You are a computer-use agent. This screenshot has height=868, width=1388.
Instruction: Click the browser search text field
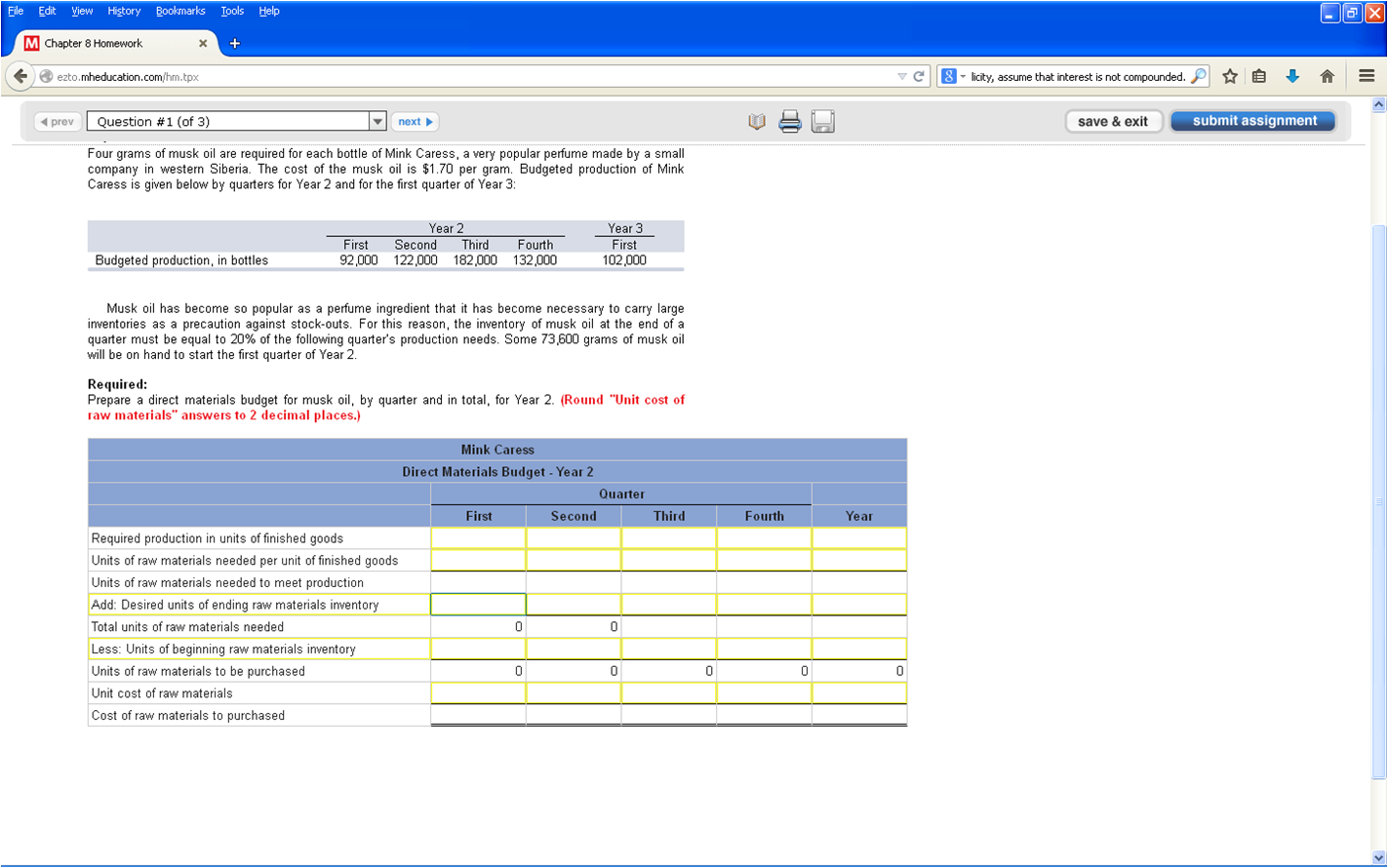click(x=1078, y=76)
